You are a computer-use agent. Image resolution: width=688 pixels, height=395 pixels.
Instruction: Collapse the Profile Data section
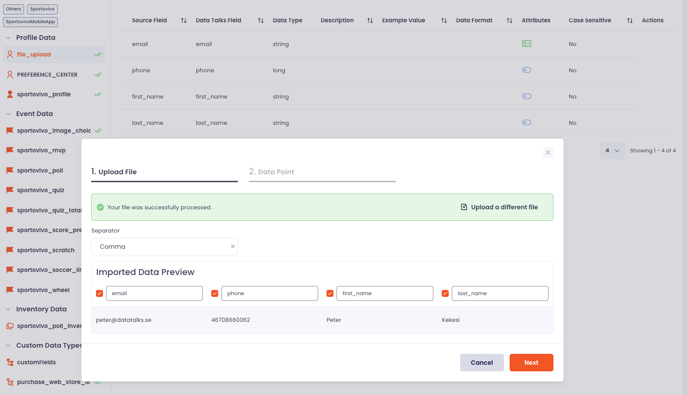8,38
